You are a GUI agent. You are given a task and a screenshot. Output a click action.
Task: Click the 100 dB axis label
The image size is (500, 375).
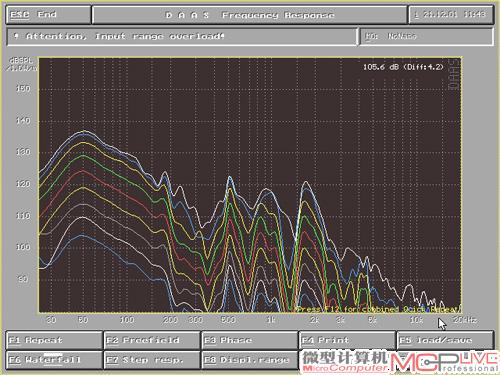click(x=23, y=247)
